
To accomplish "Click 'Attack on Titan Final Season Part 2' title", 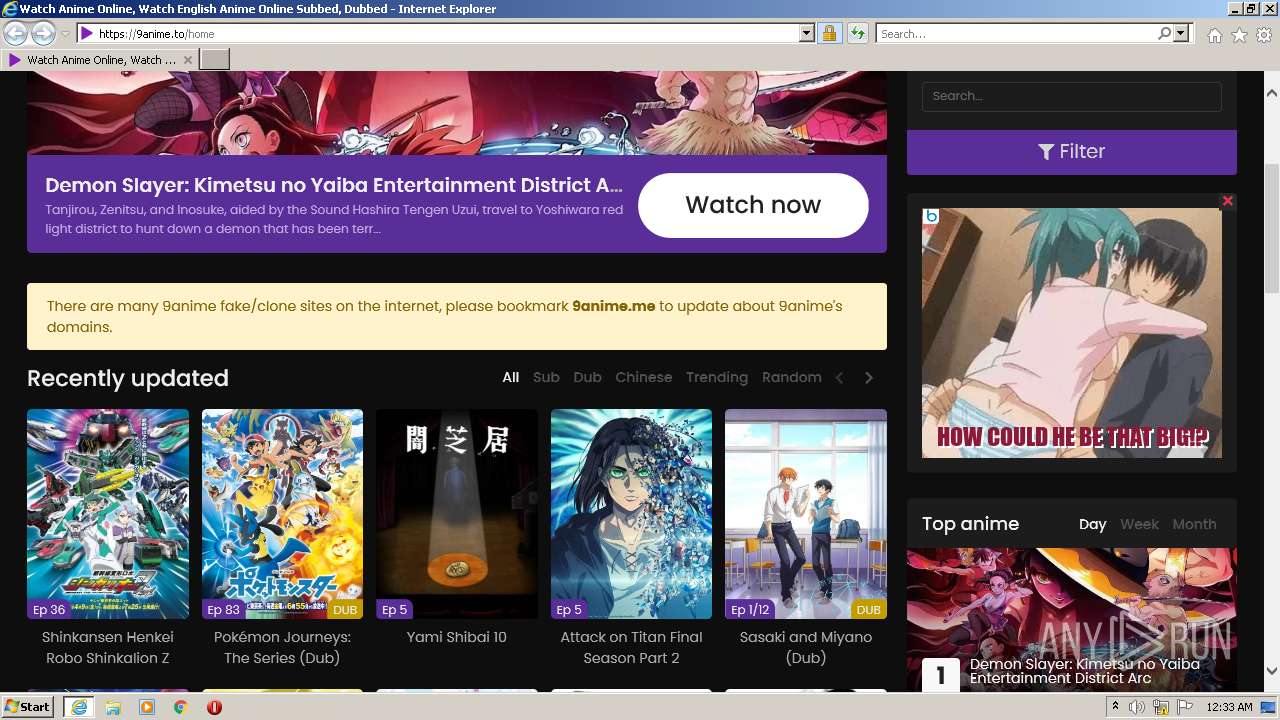I will tap(631, 647).
